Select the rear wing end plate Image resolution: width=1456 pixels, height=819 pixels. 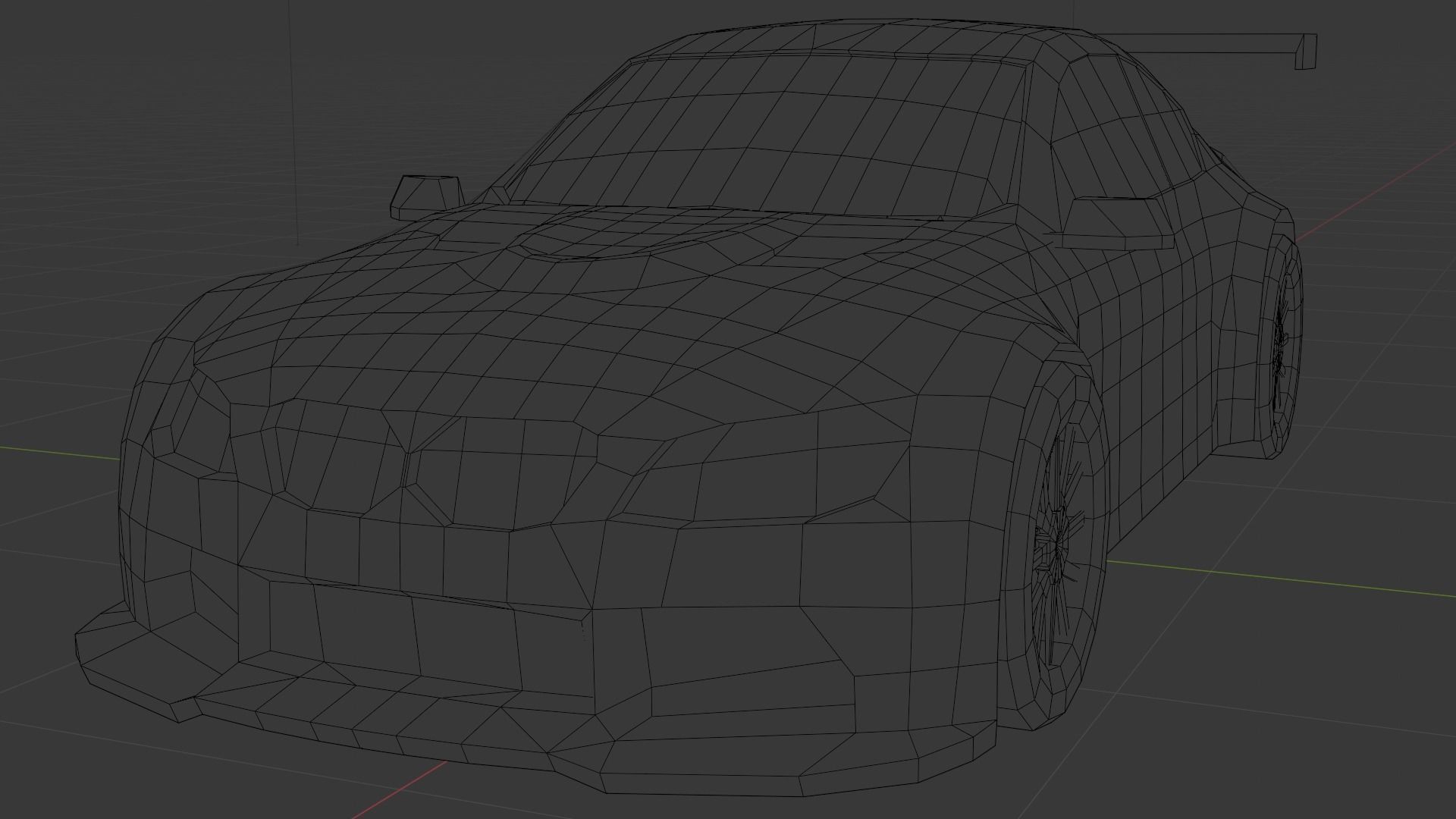[x=1306, y=51]
